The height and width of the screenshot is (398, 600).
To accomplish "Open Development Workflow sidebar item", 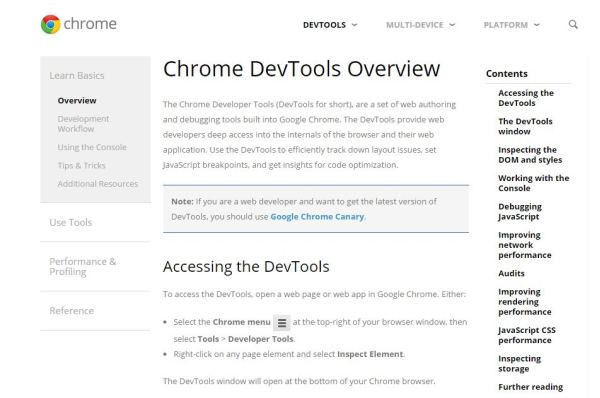I will (x=83, y=124).
